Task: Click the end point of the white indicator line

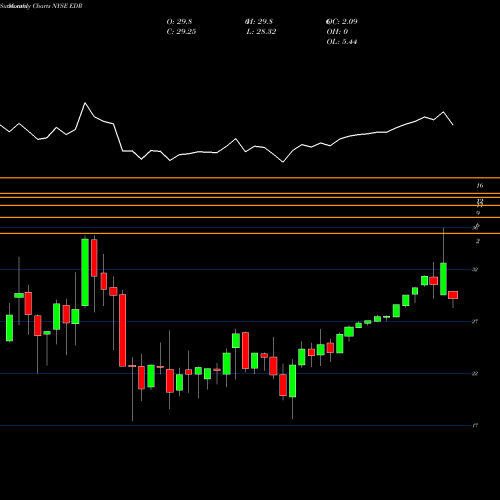Action: tap(453, 125)
